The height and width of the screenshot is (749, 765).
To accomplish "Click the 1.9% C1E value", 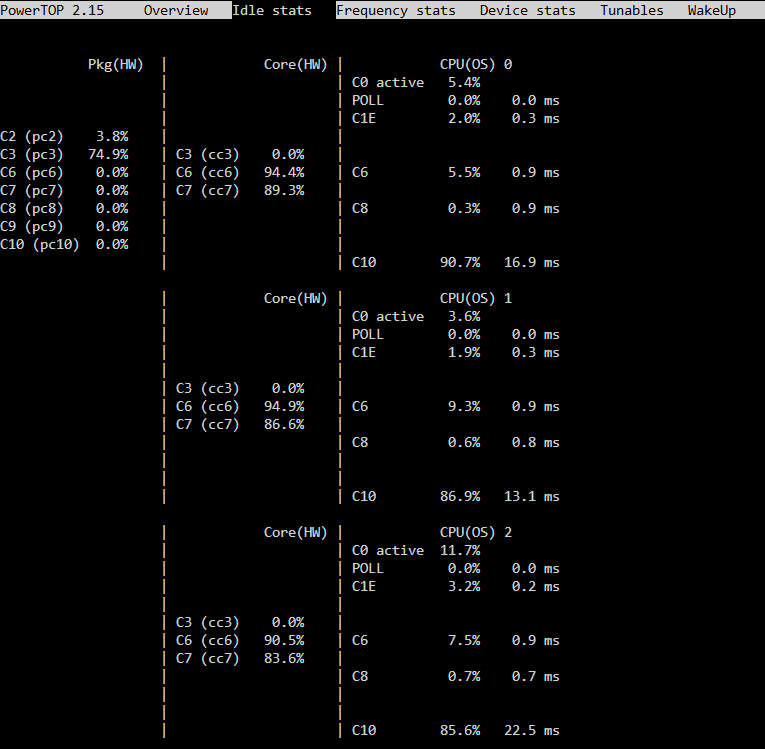I will point(464,352).
